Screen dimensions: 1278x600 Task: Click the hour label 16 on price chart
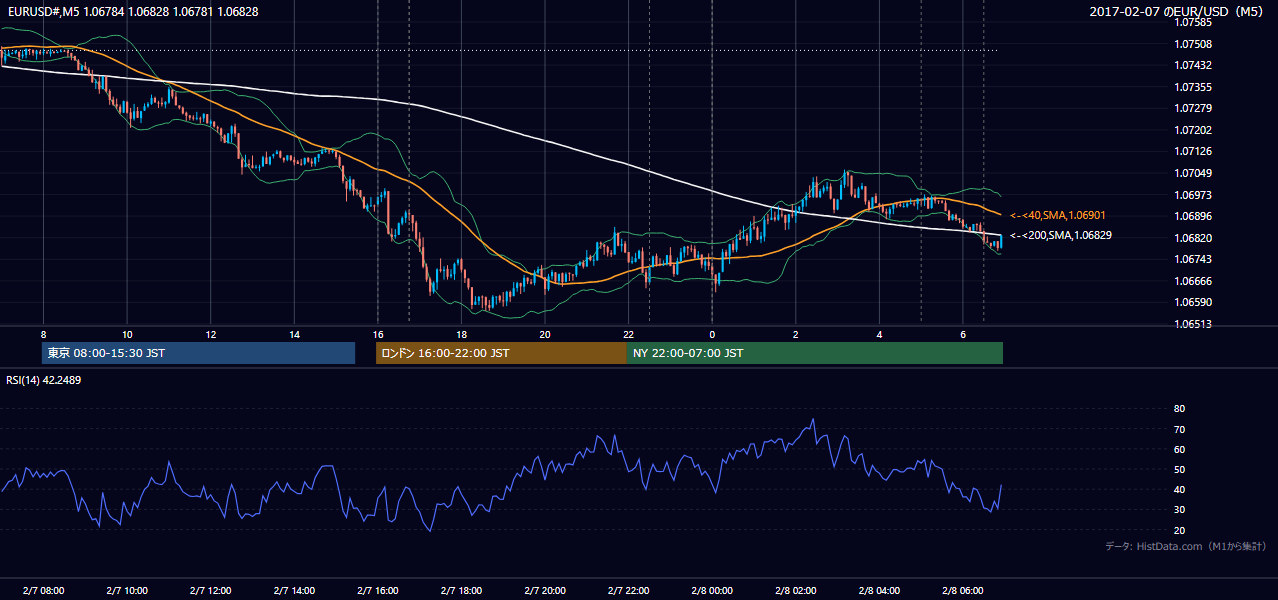click(378, 334)
